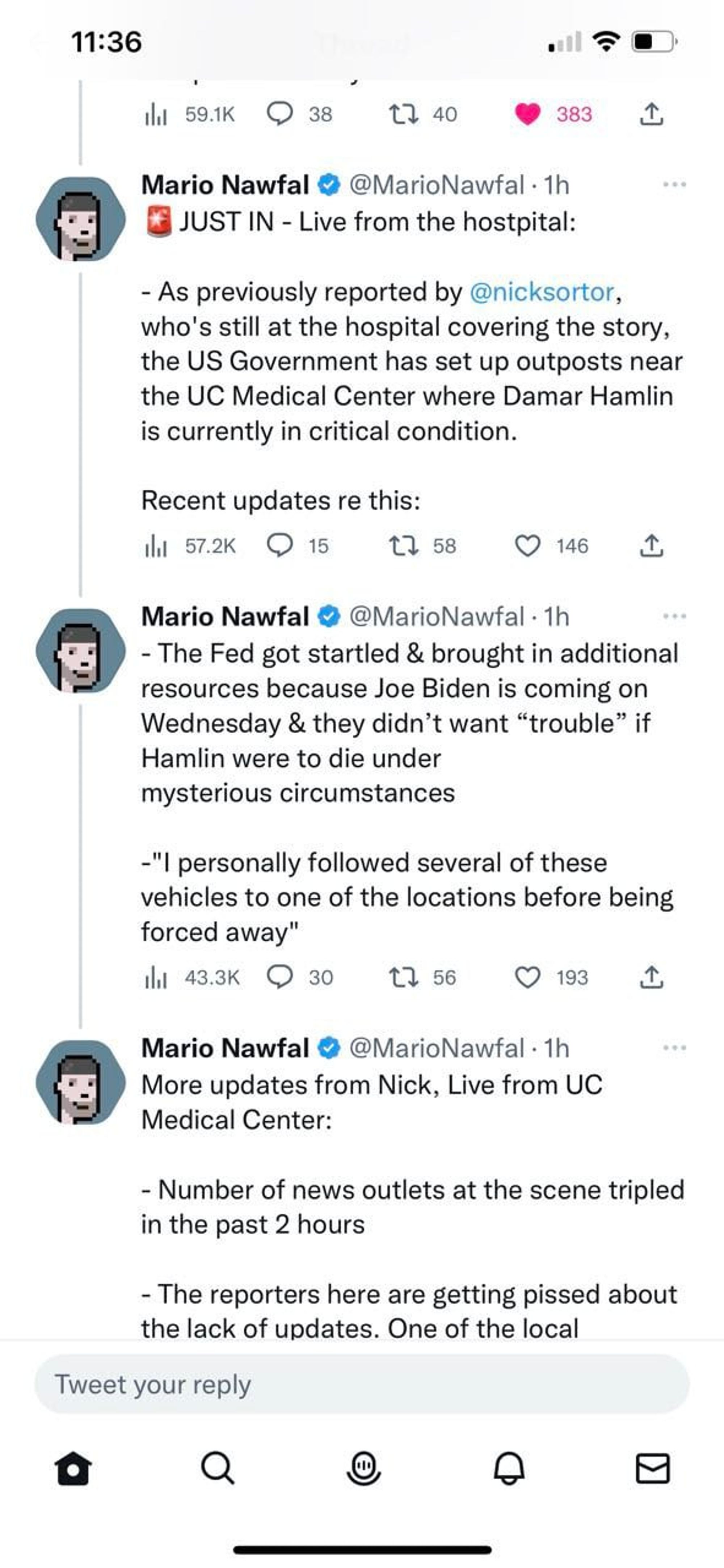
Task: Open replies on the 30-comment tweet
Action: pos(280,977)
